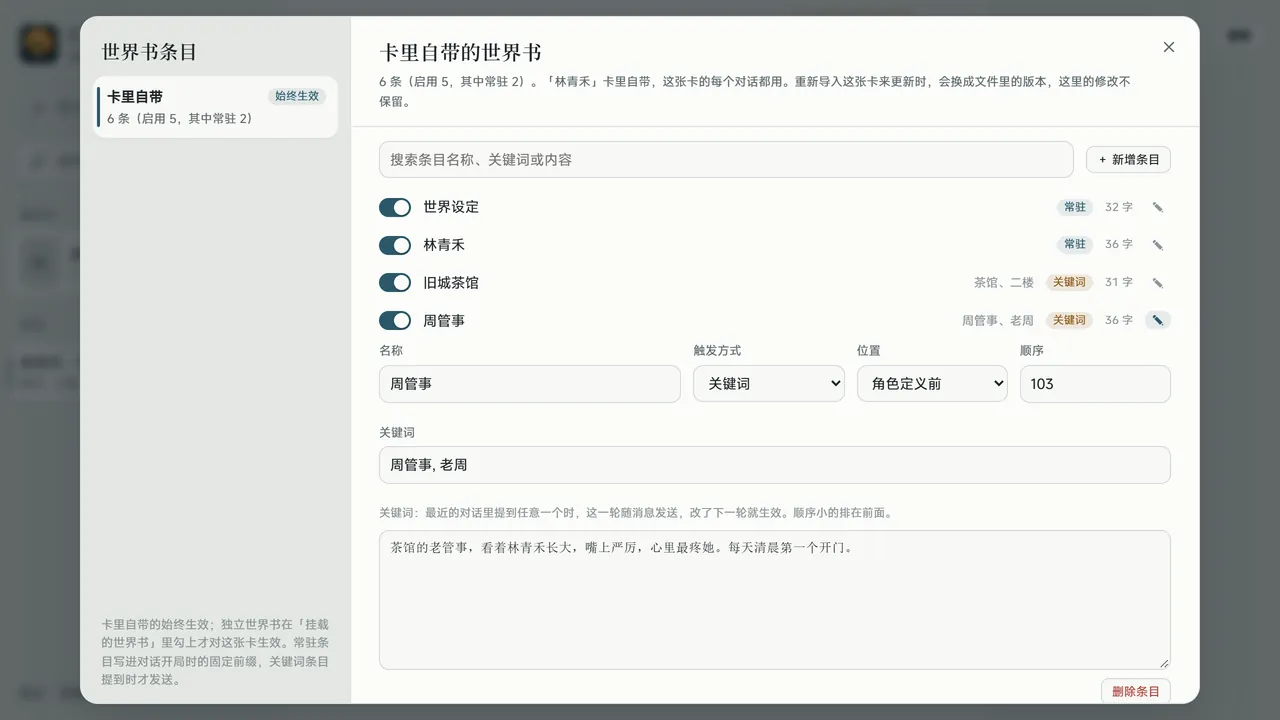
Task: Focus the search box for entries
Action: coord(726,160)
